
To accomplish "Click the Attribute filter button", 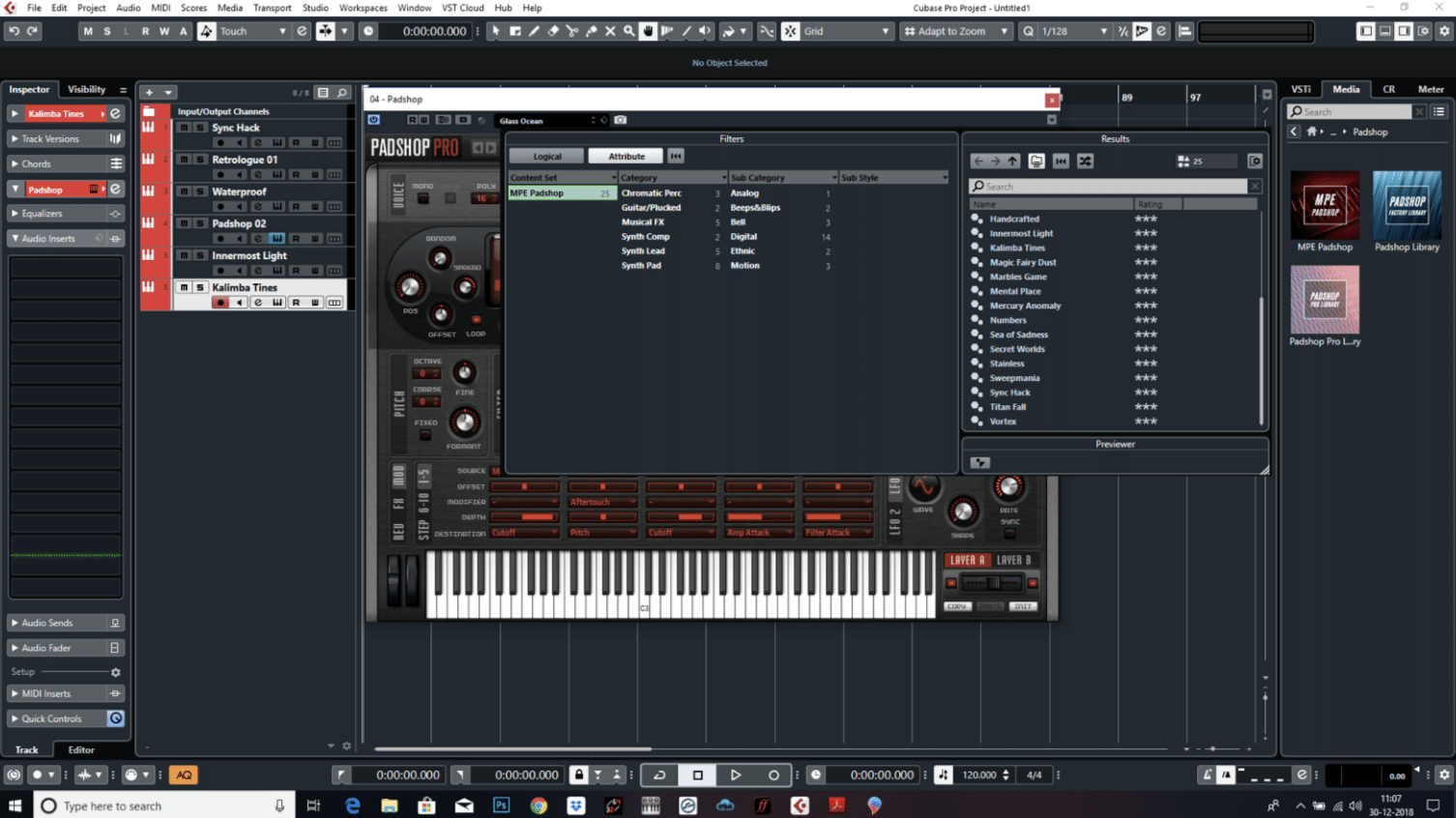I will [x=626, y=156].
